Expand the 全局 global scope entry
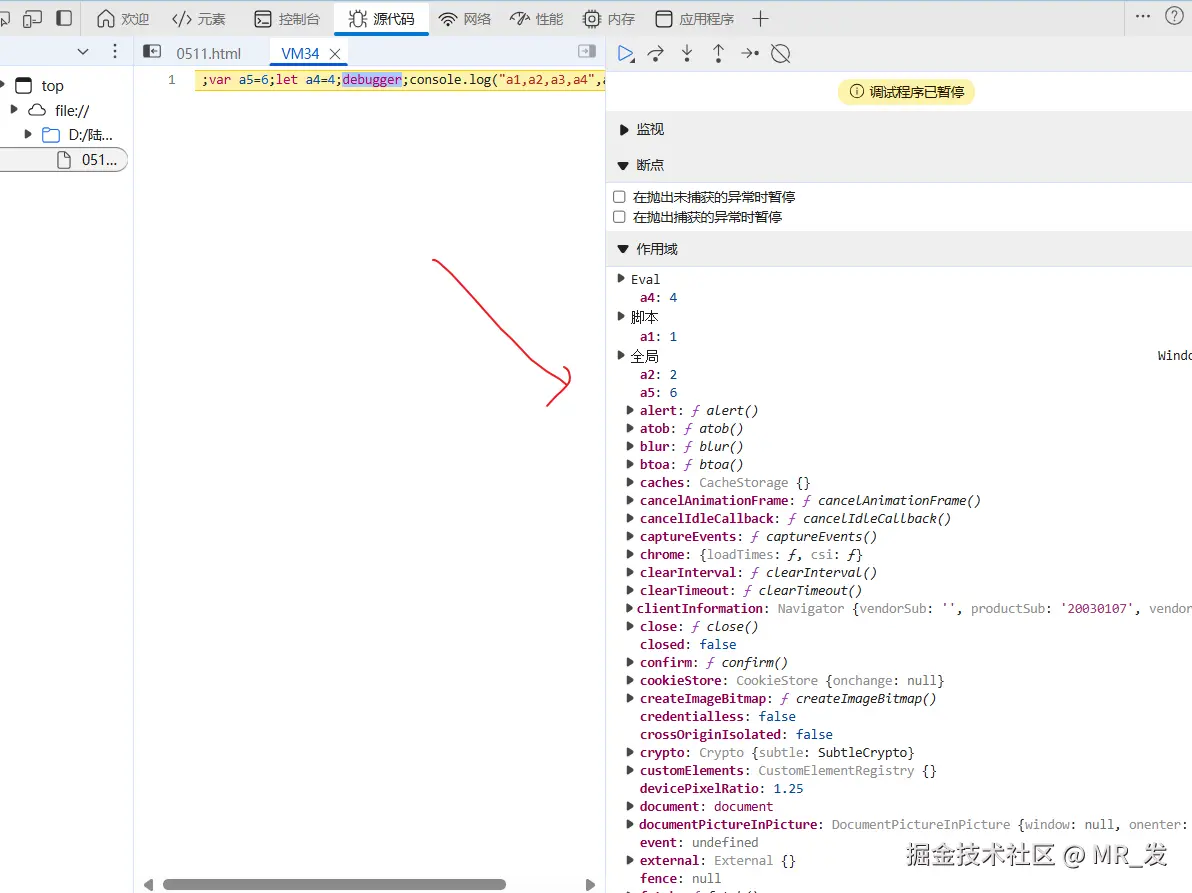Image resolution: width=1192 pixels, height=893 pixels. coord(621,355)
